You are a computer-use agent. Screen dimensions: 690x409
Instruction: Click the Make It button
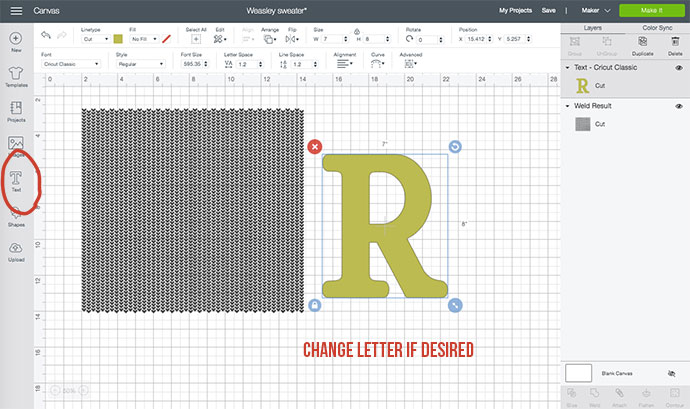click(x=652, y=11)
